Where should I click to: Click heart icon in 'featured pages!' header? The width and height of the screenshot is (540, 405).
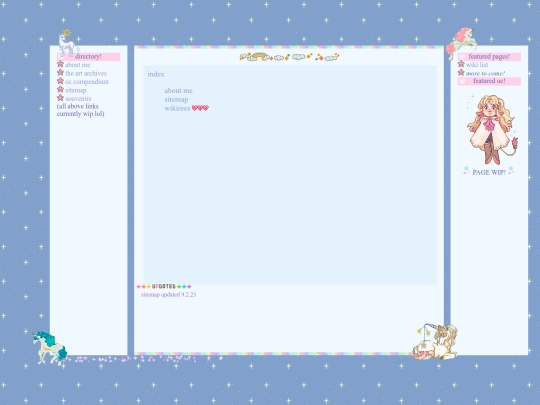click(462, 57)
